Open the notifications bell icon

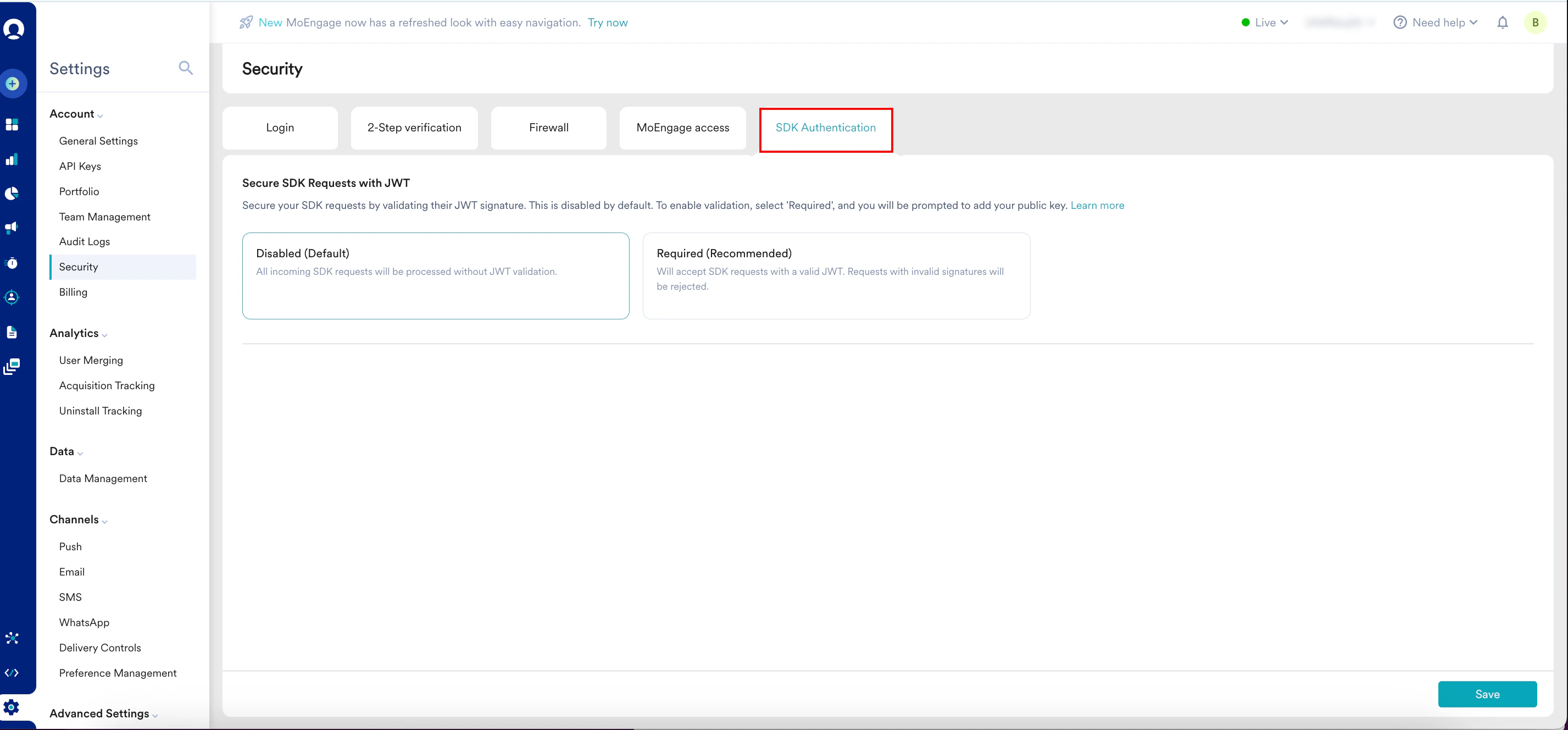(1502, 23)
